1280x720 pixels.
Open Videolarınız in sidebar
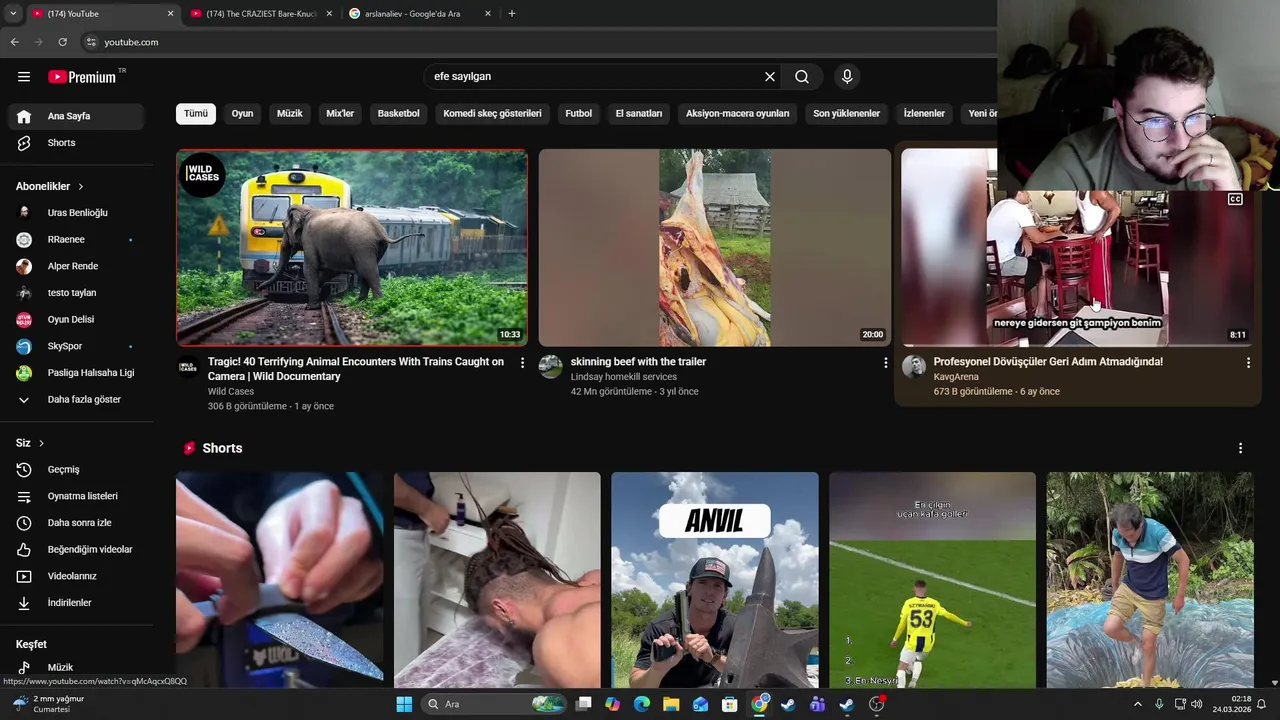pos(76,576)
